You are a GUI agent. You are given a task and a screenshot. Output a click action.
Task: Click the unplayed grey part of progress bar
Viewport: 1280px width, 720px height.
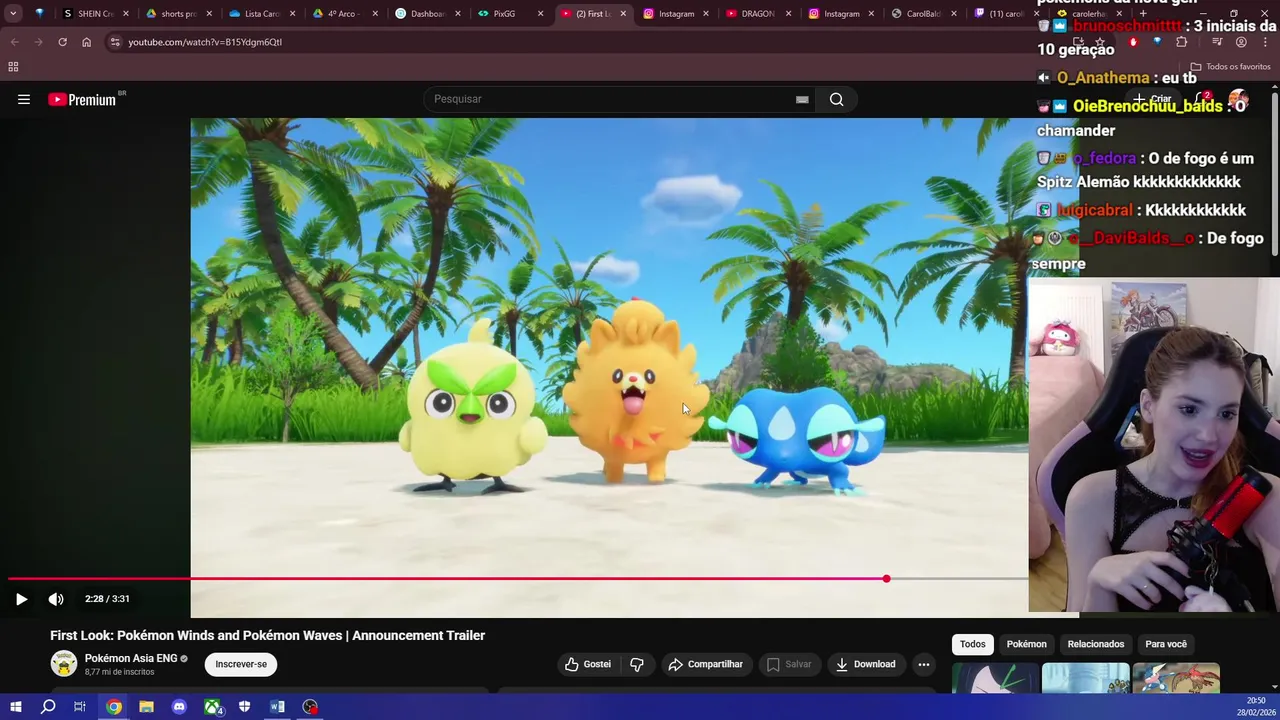point(957,579)
